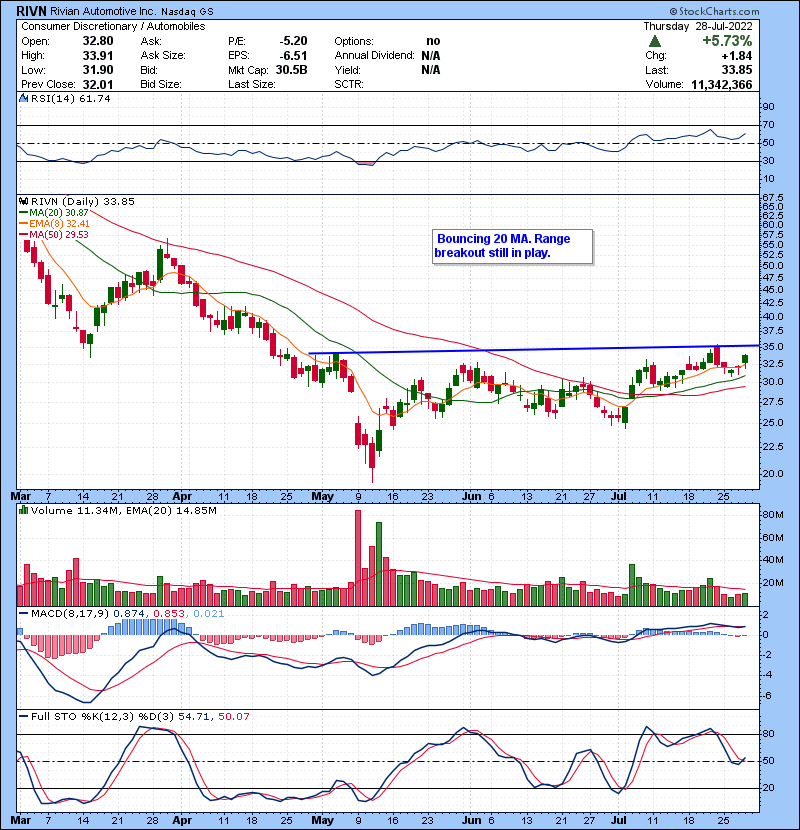This screenshot has height=830, width=800.
Task: Click the blue horizontal resistance trendline
Action: (534, 349)
